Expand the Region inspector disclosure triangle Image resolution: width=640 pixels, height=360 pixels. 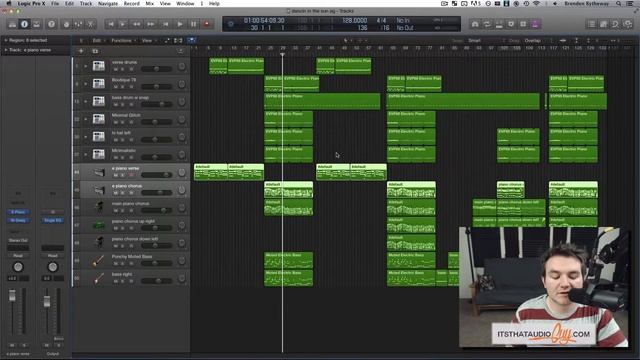click(x=6, y=40)
